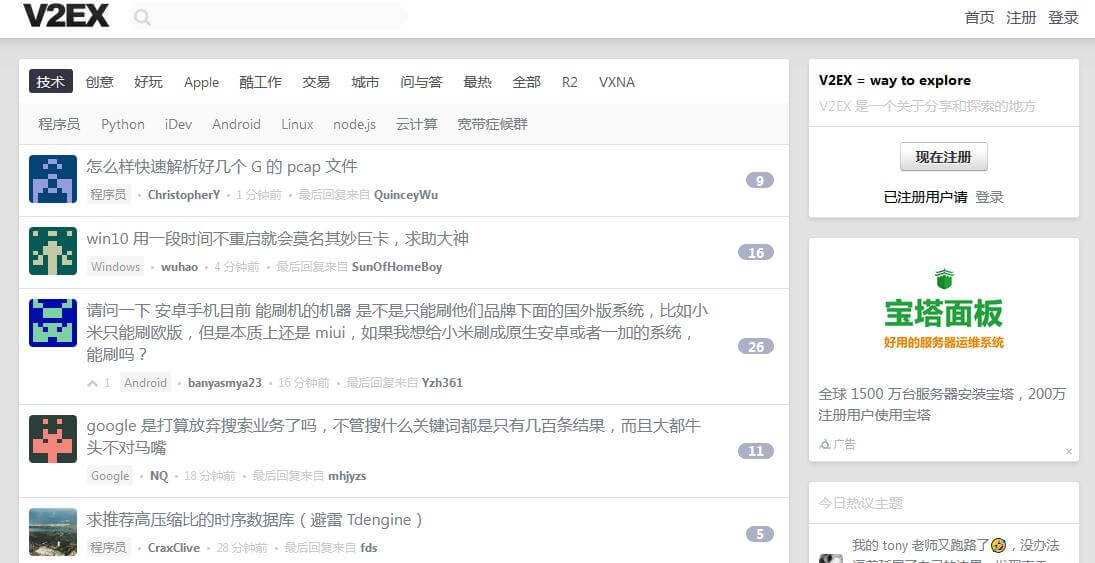Click 登录 in the top navigation

coord(1063,18)
